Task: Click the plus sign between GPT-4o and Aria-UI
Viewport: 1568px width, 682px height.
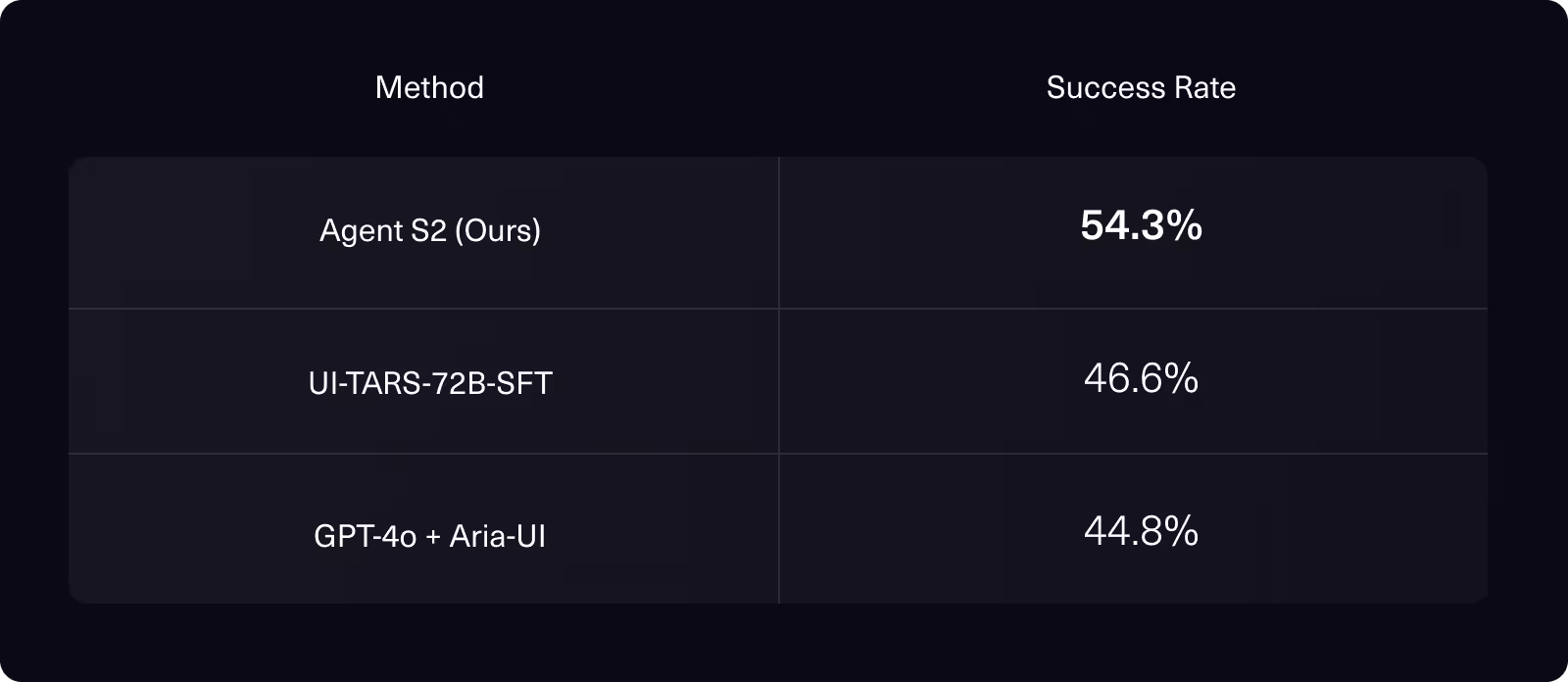Action: point(433,537)
